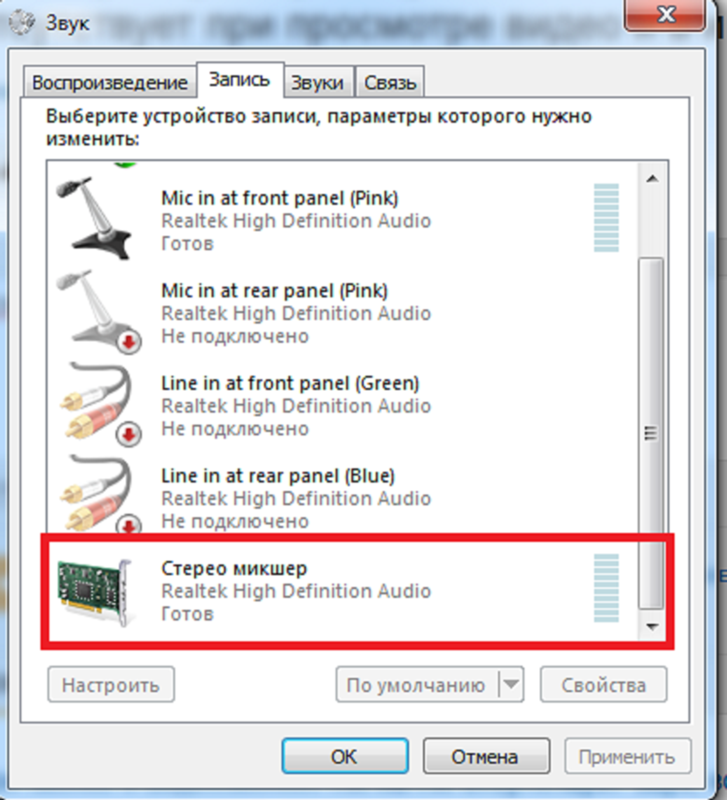Select the Line in front panel cable icon

(x=99, y=404)
